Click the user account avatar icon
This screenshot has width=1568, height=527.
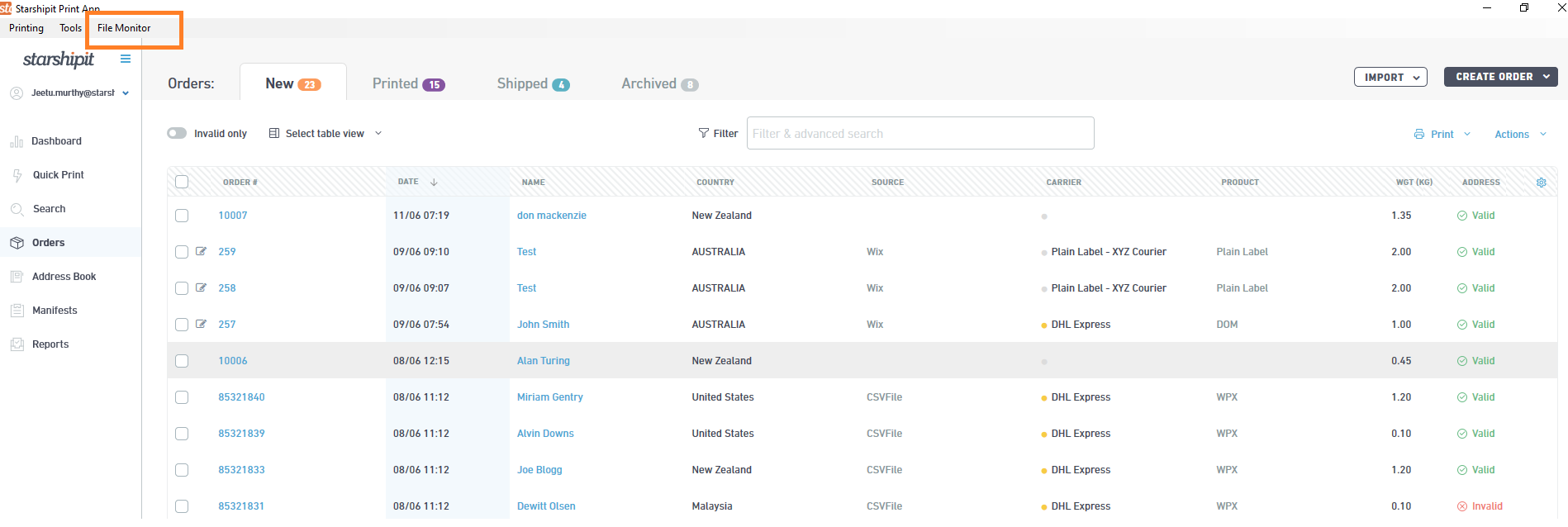point(17,93)
